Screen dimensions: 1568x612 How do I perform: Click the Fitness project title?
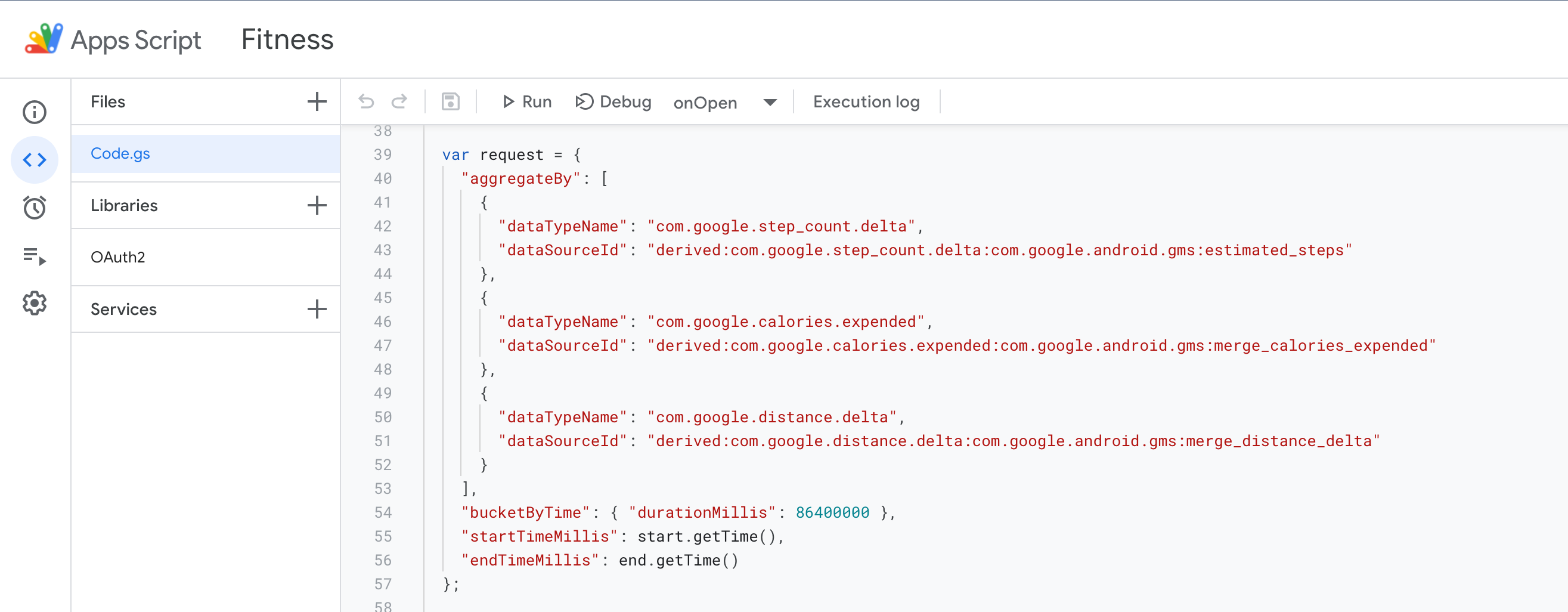point(287,39)
